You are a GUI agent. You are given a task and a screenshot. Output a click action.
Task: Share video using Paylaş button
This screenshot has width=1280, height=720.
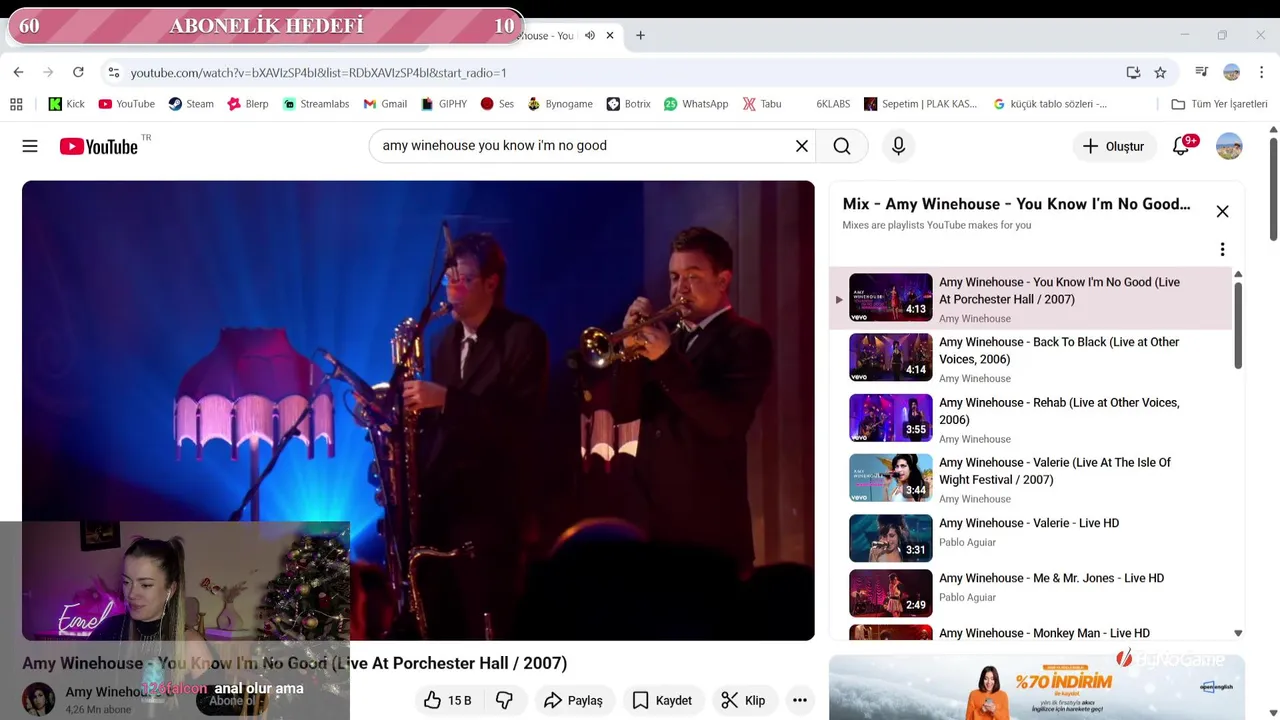(x=573, y=700)
